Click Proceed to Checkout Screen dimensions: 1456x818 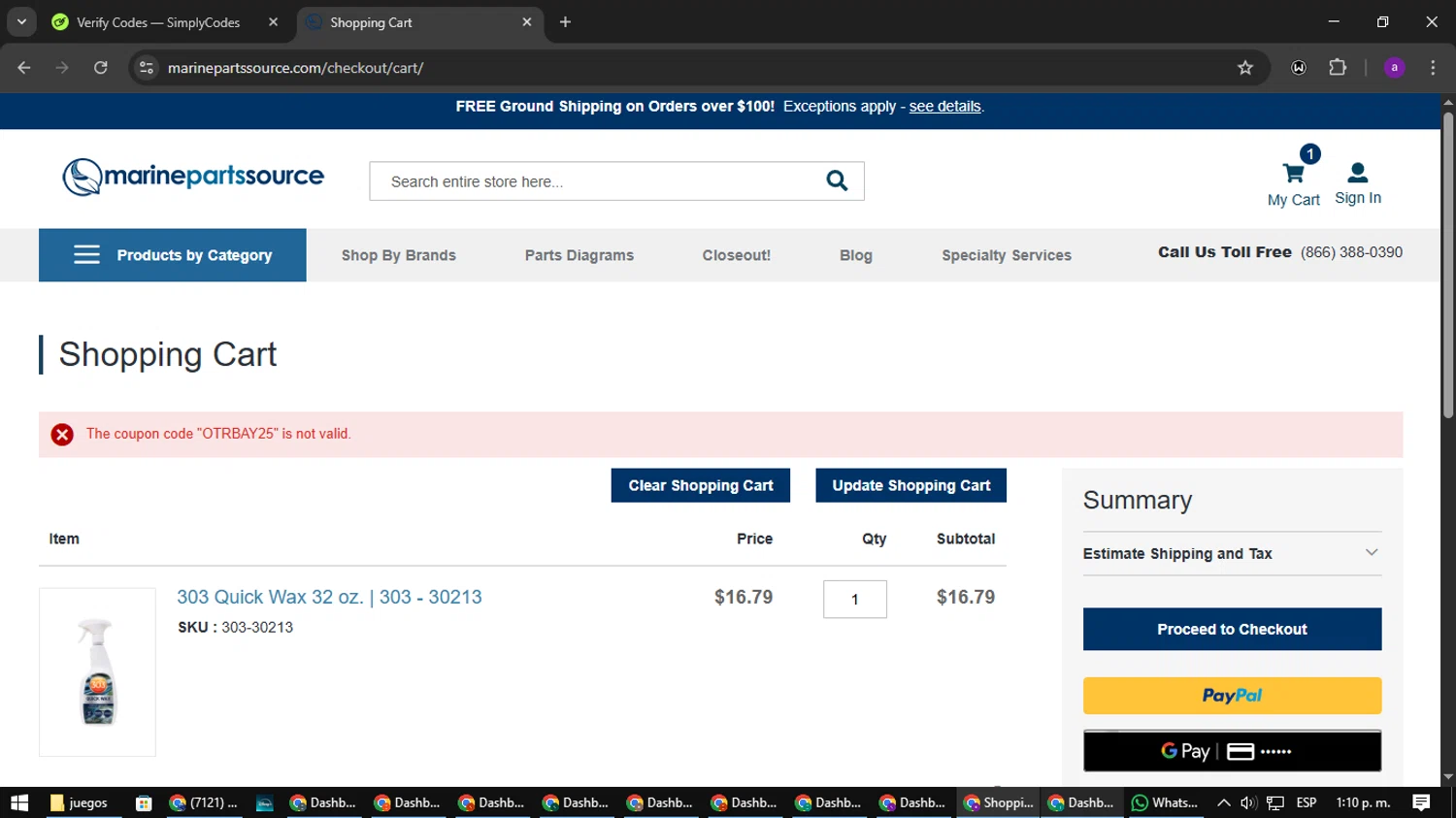point(1232,629)
